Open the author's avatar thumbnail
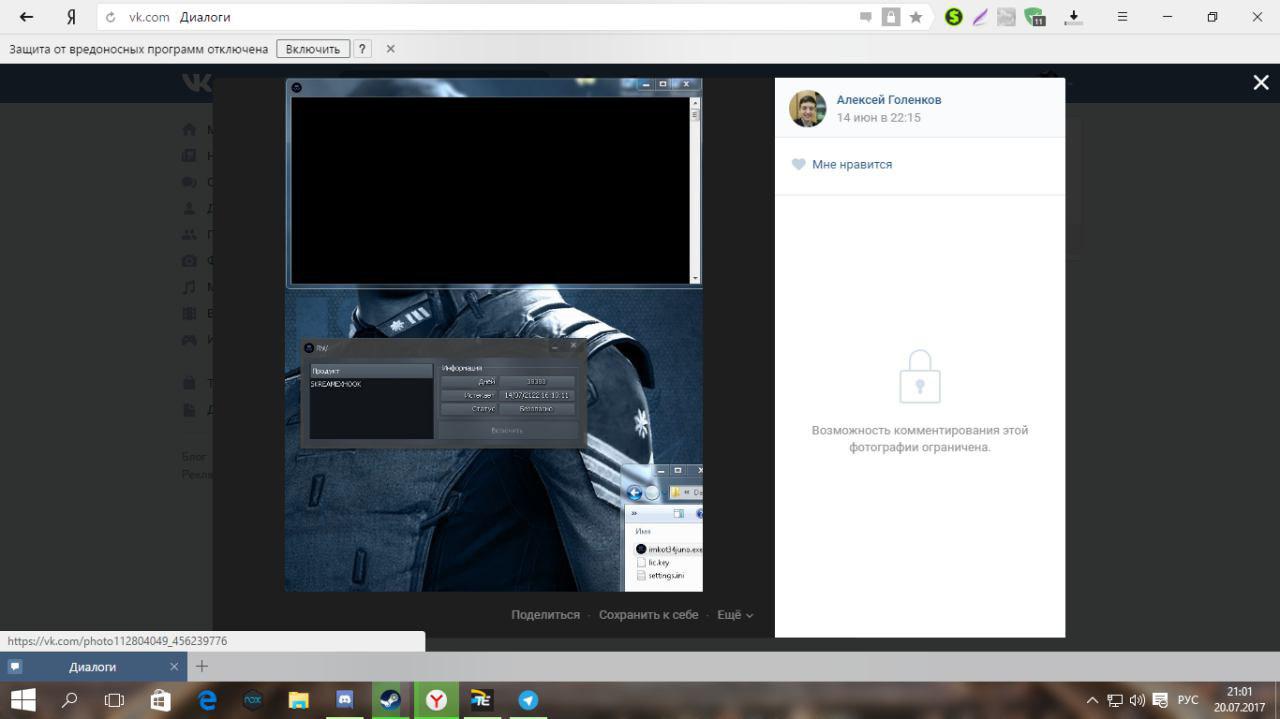 [x=807, y=108]
